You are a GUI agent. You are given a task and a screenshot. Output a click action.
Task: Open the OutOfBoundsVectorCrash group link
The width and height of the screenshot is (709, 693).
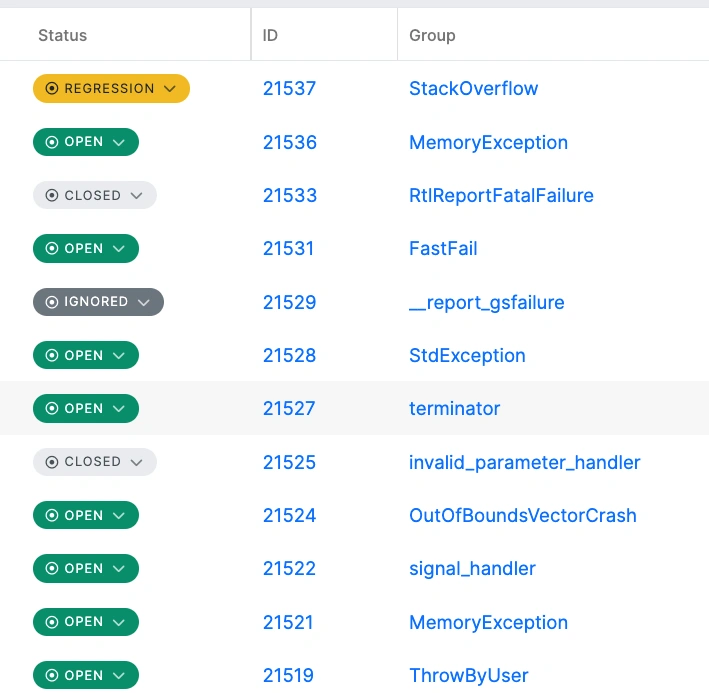click(x=523, y=515)
